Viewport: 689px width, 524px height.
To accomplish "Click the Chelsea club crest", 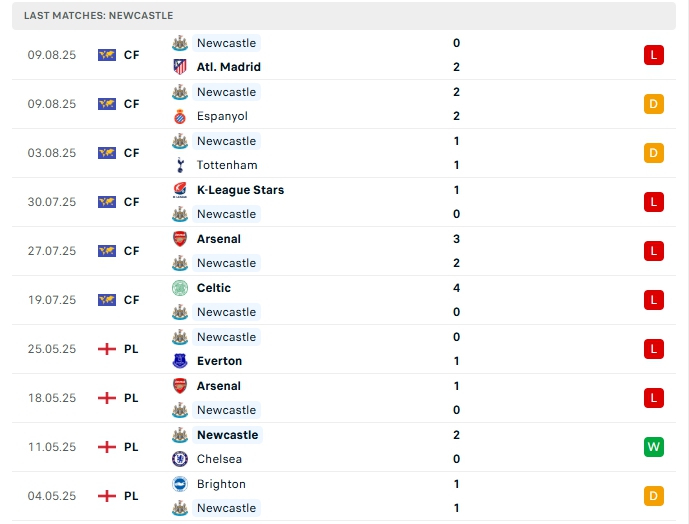I will (180, 459).
